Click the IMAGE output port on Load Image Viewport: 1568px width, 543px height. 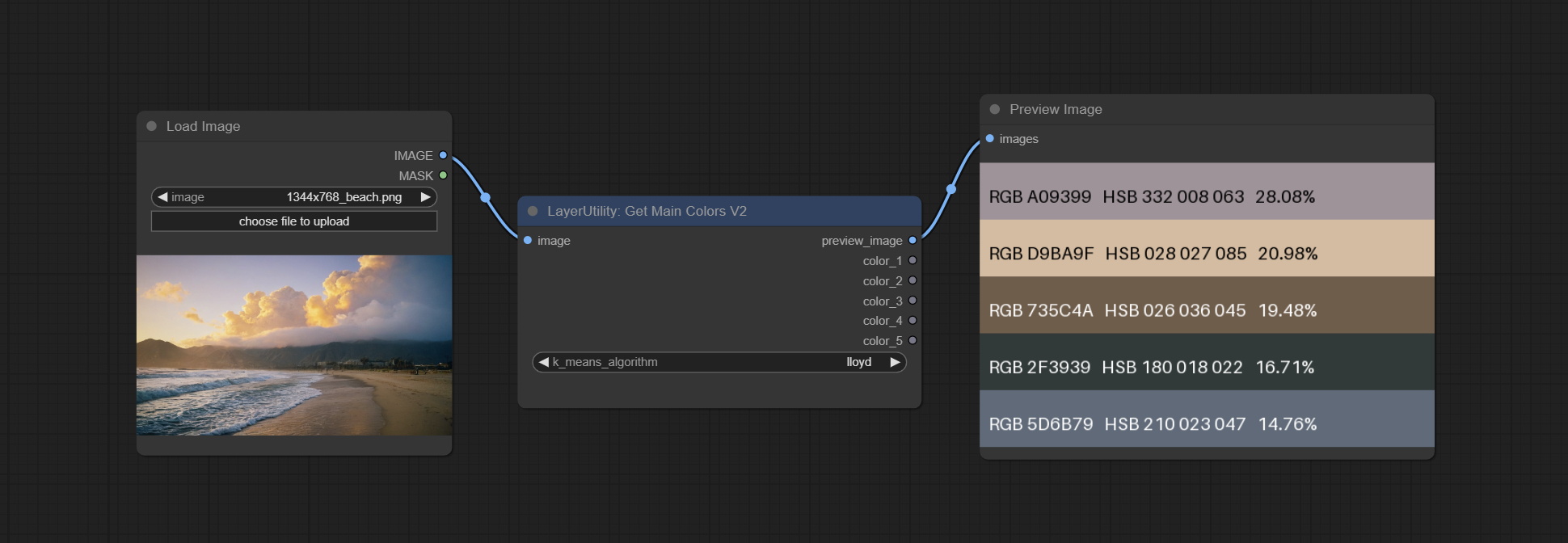click(x=443, y=155)
